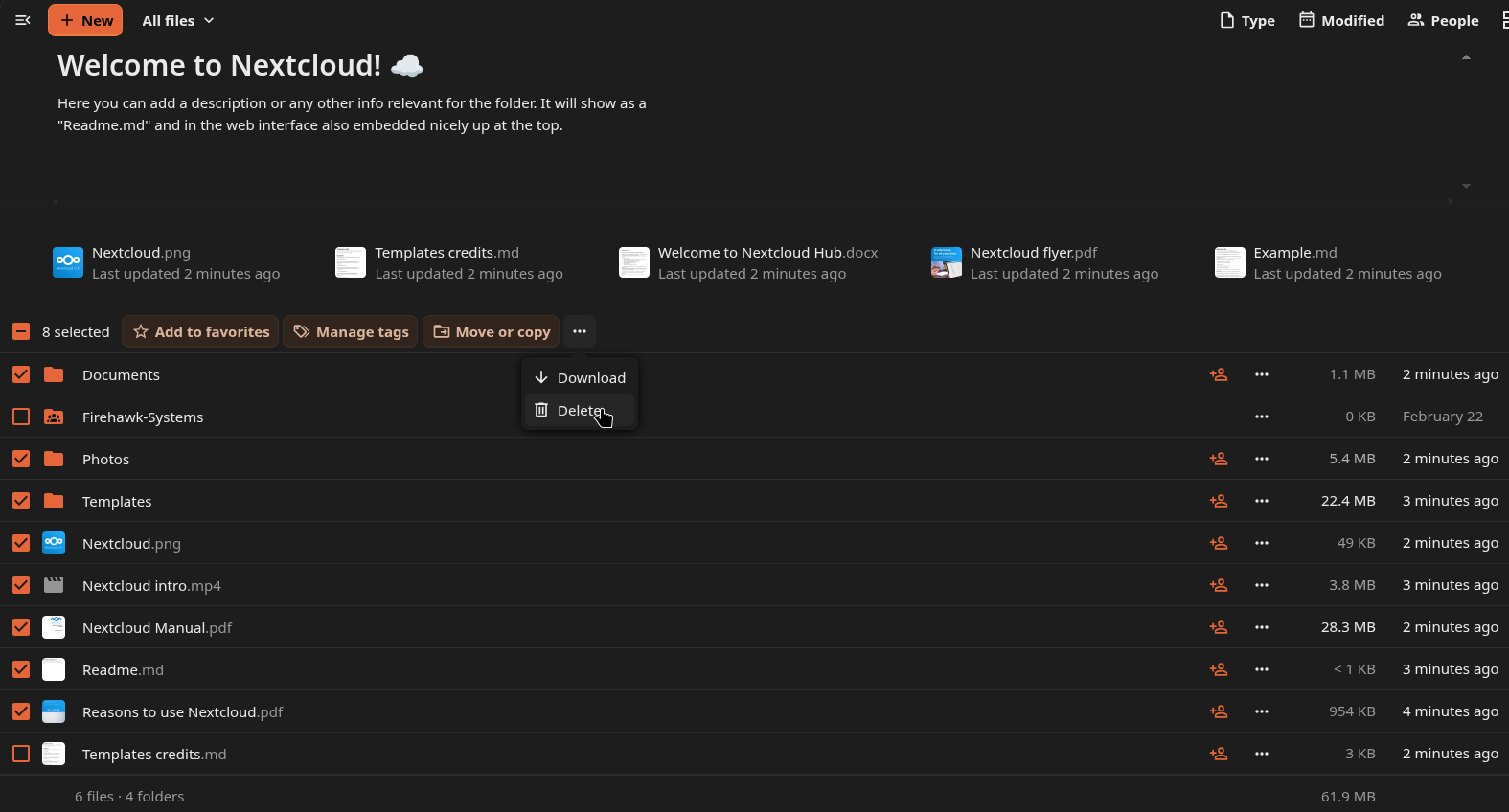Viewport: 1509px width, 812px height.
Task: Open the Example.md recent file card
Action: click(1329, 263)
